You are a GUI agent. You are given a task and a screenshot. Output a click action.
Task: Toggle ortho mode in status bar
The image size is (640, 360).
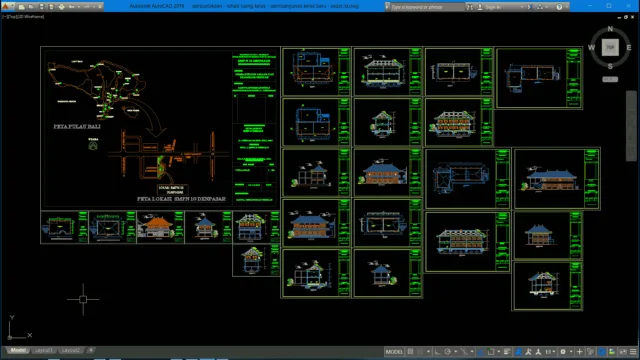click(x=438, y=352)
